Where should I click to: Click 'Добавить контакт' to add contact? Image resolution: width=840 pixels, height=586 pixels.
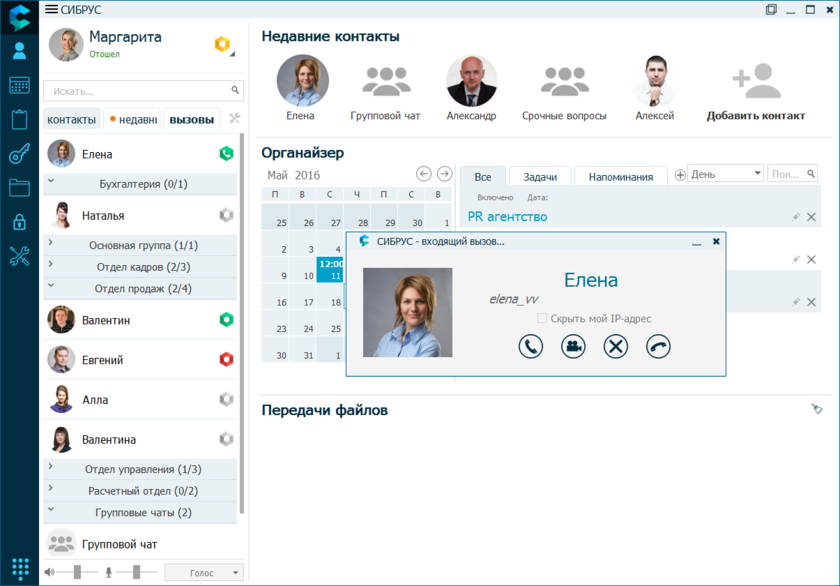pos(755,92)
